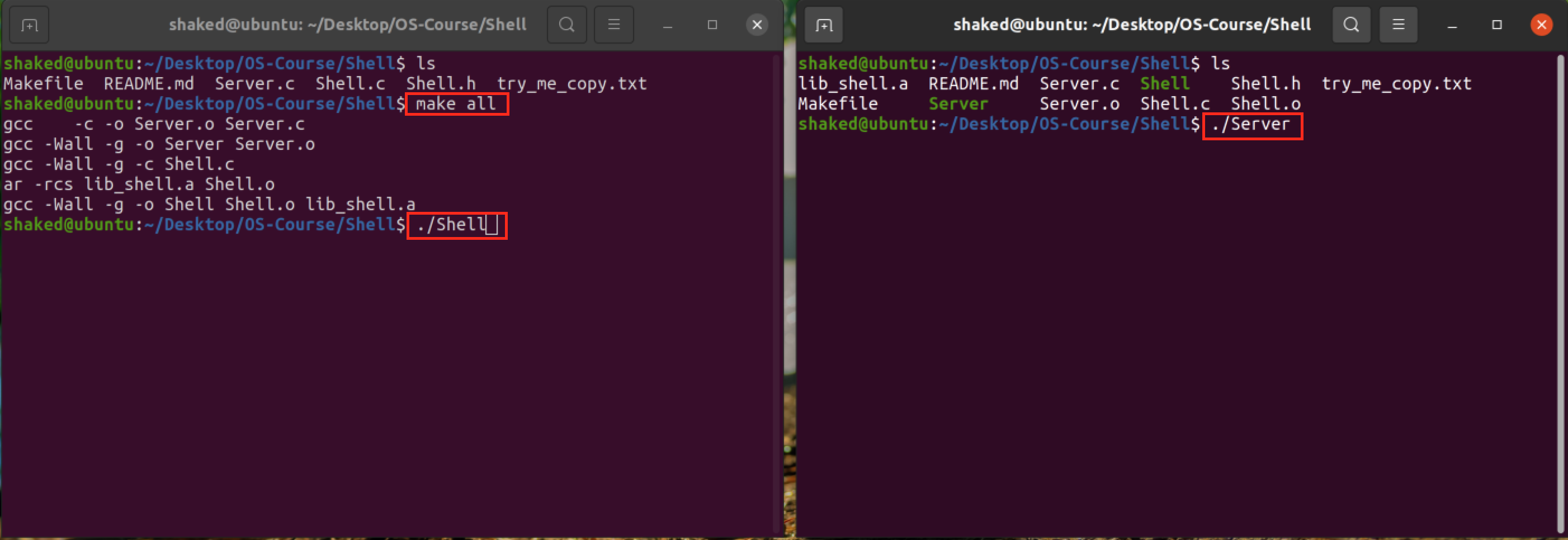Open a new tab in the left terminal
1568x540 pixels.
pyautogui.click(x=29, y=25)
